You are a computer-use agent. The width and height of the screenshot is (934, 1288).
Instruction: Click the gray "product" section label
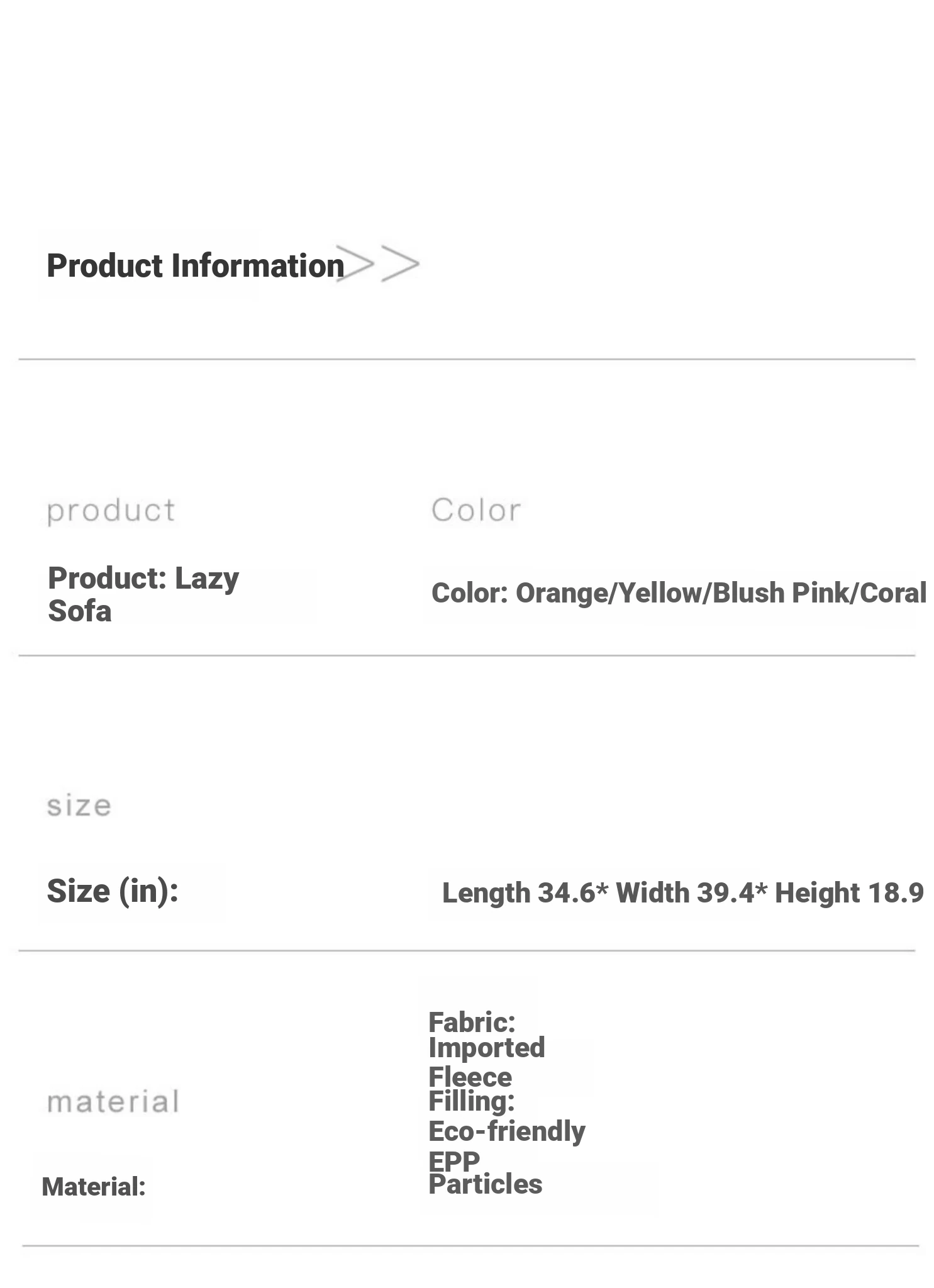[111, 511]
